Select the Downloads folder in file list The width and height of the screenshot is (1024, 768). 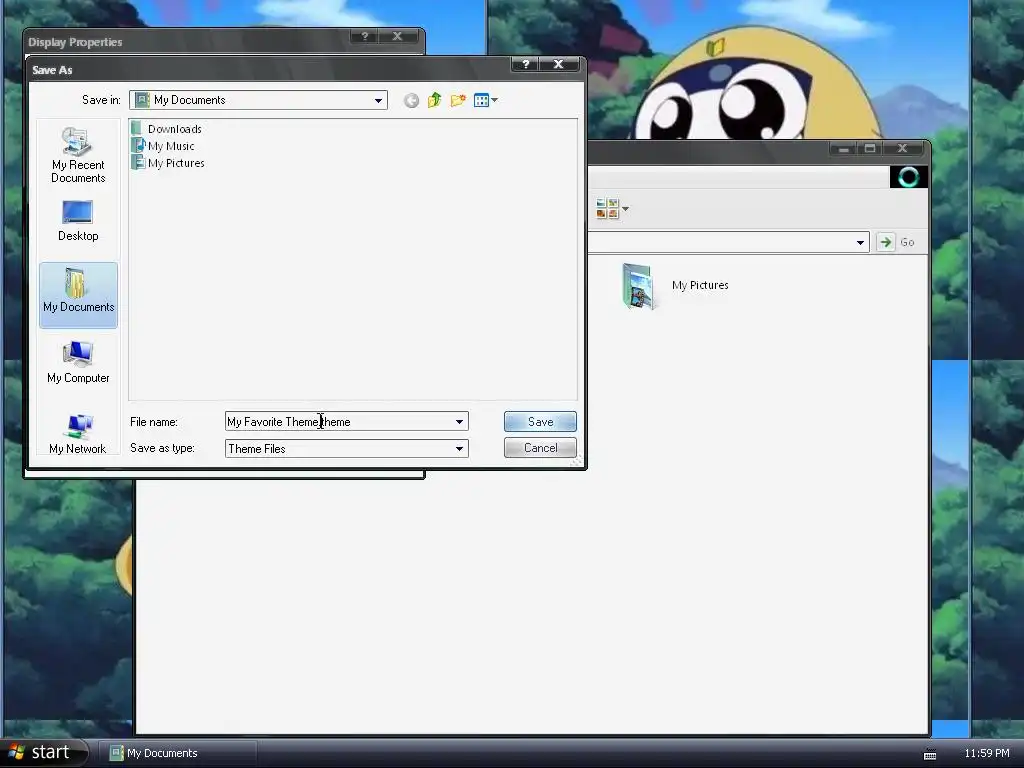[167, 129]
